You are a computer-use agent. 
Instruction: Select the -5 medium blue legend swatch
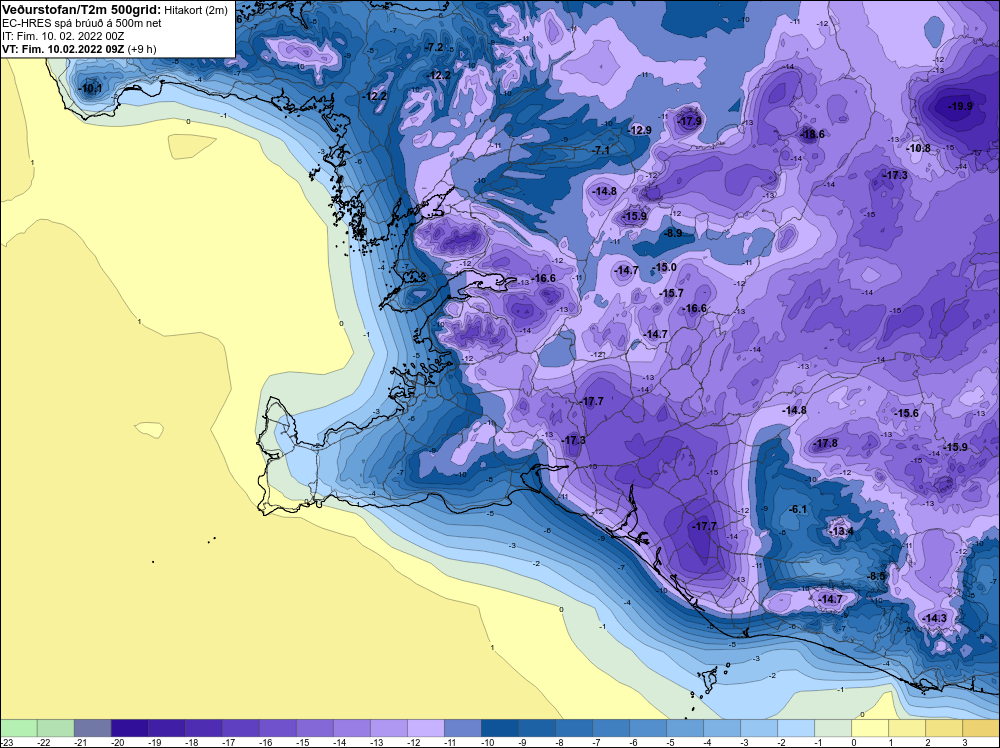(x=685, y=728)
